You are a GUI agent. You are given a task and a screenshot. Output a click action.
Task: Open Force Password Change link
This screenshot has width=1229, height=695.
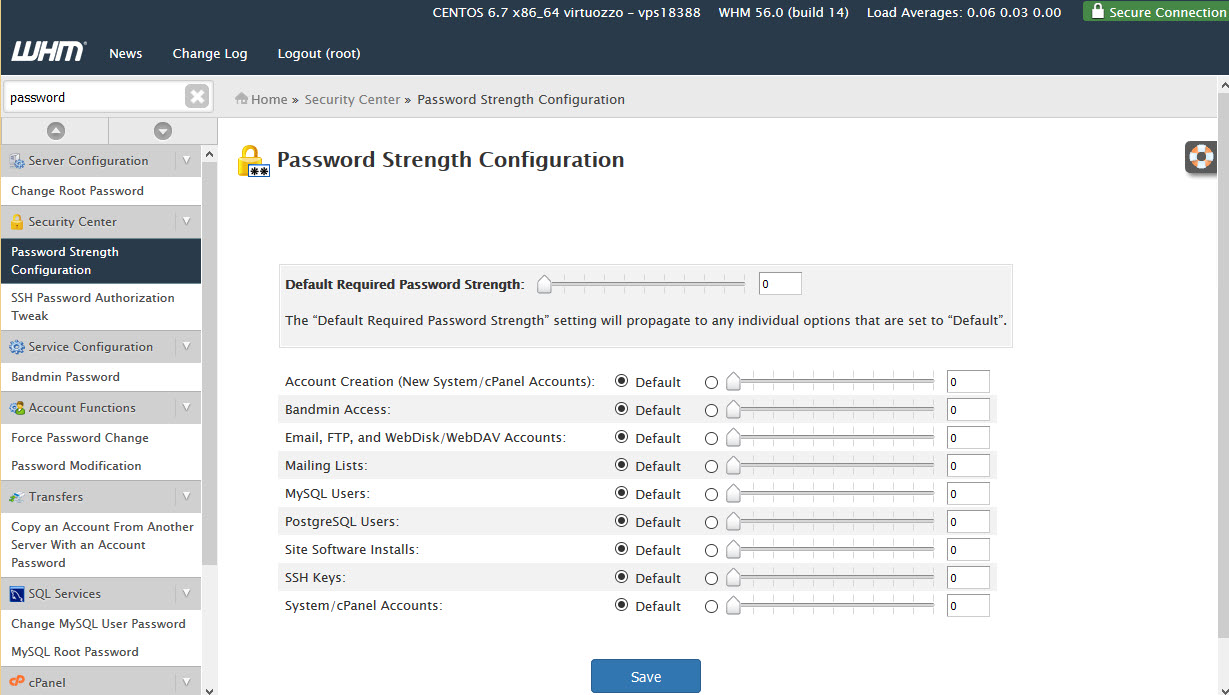[x=80, y=438]
